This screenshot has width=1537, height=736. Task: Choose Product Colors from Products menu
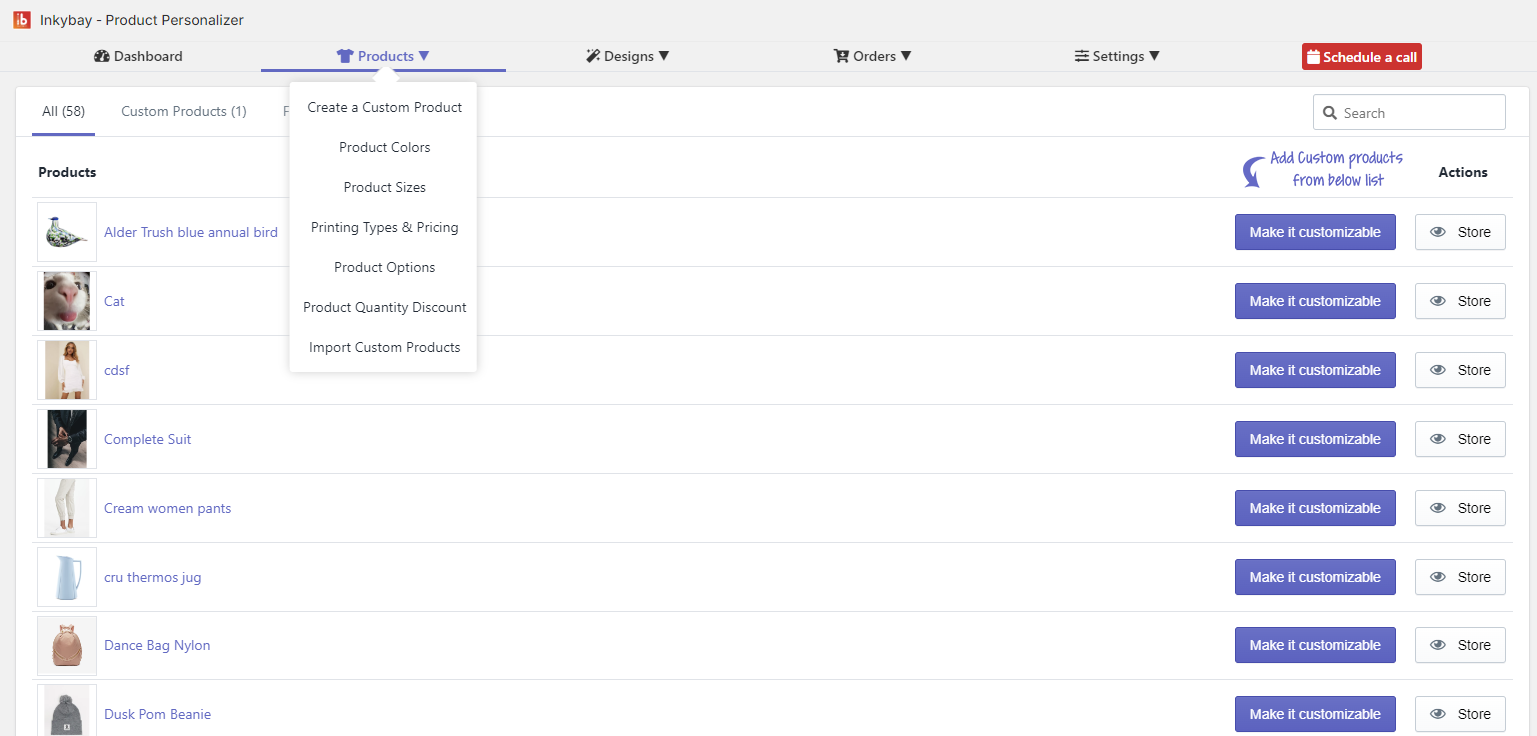coord(384,147)
